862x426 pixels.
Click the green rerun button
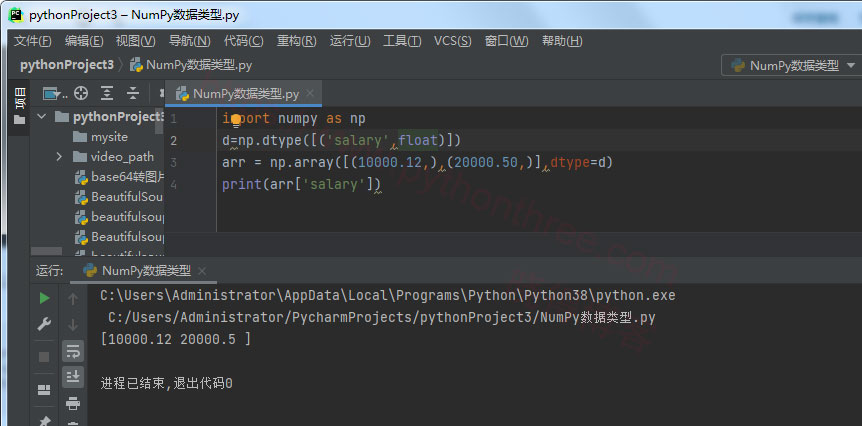pos(45,298)
